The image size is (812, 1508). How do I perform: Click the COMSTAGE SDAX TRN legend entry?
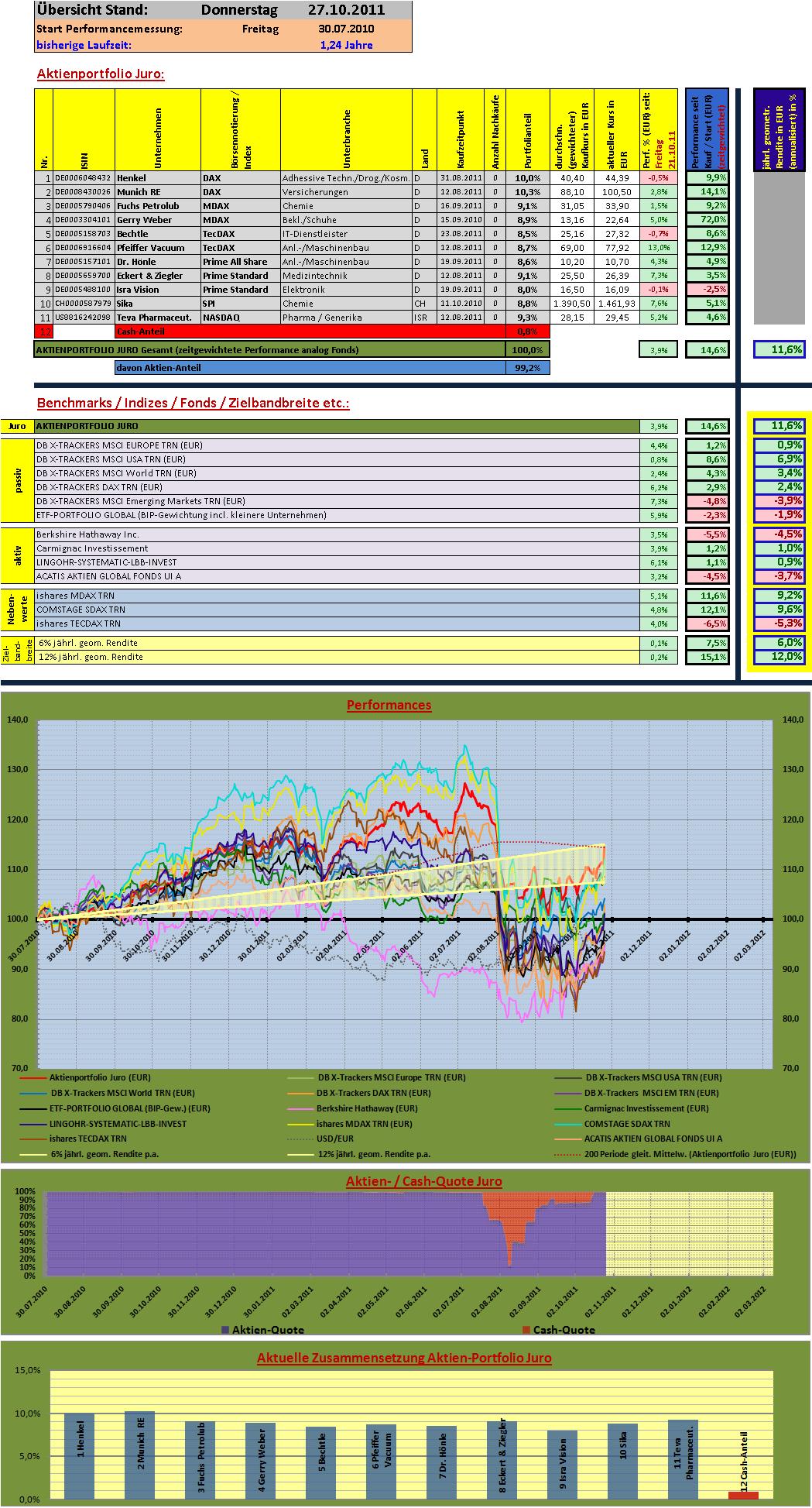point(627,1123)
